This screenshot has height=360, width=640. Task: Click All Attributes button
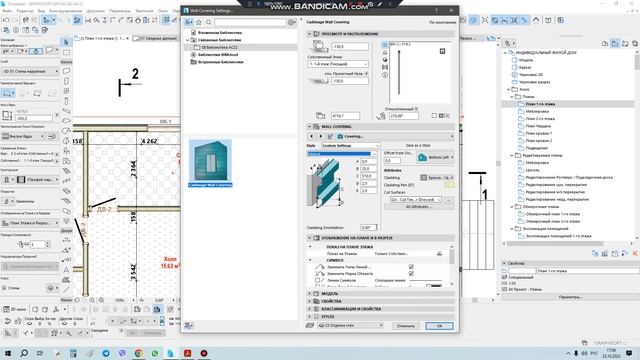pyautogui.click(x=419, y=207)
